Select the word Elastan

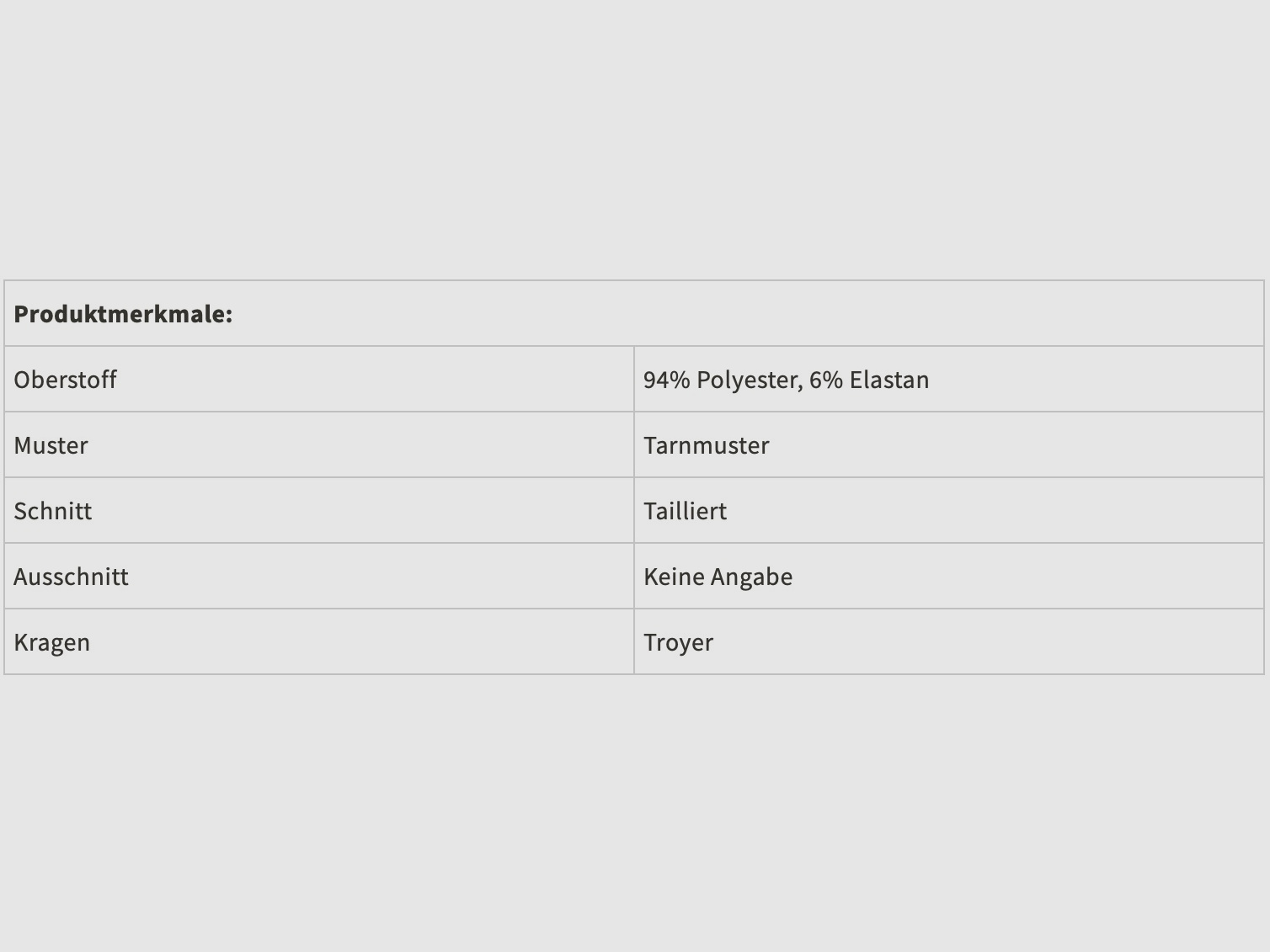(x=888, y=380)
